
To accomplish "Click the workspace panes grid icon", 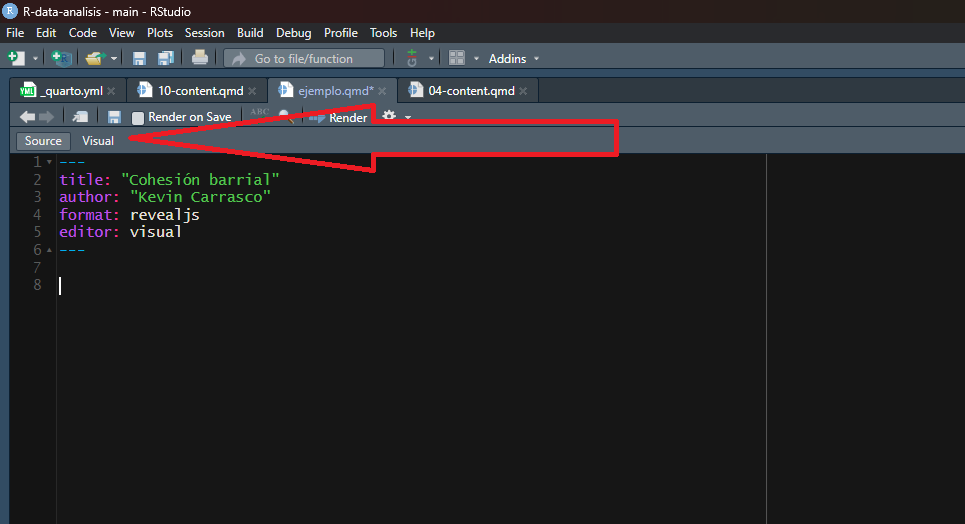I will click(457, 58).
